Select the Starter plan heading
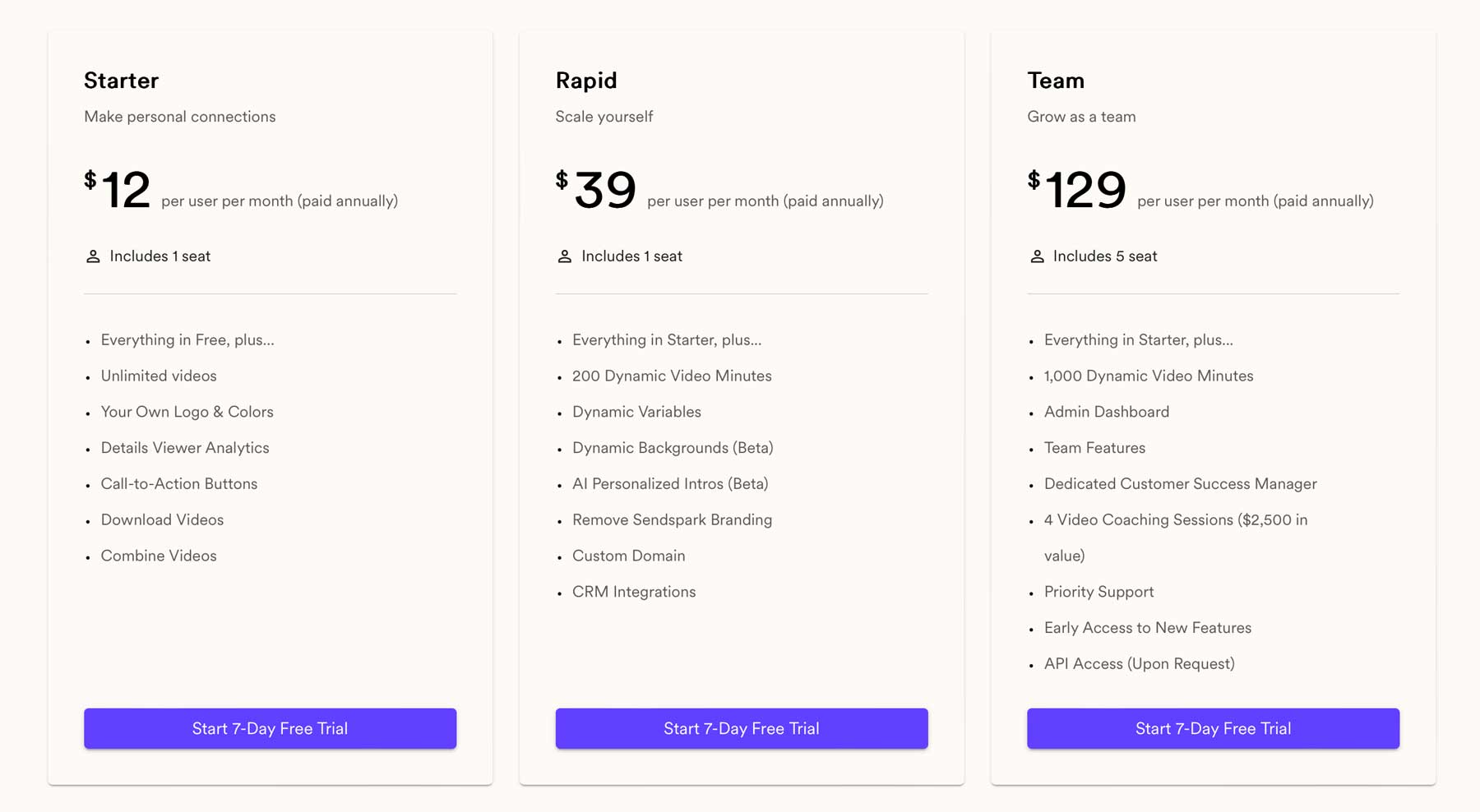1480x812 pixels. tap(121, 80)
